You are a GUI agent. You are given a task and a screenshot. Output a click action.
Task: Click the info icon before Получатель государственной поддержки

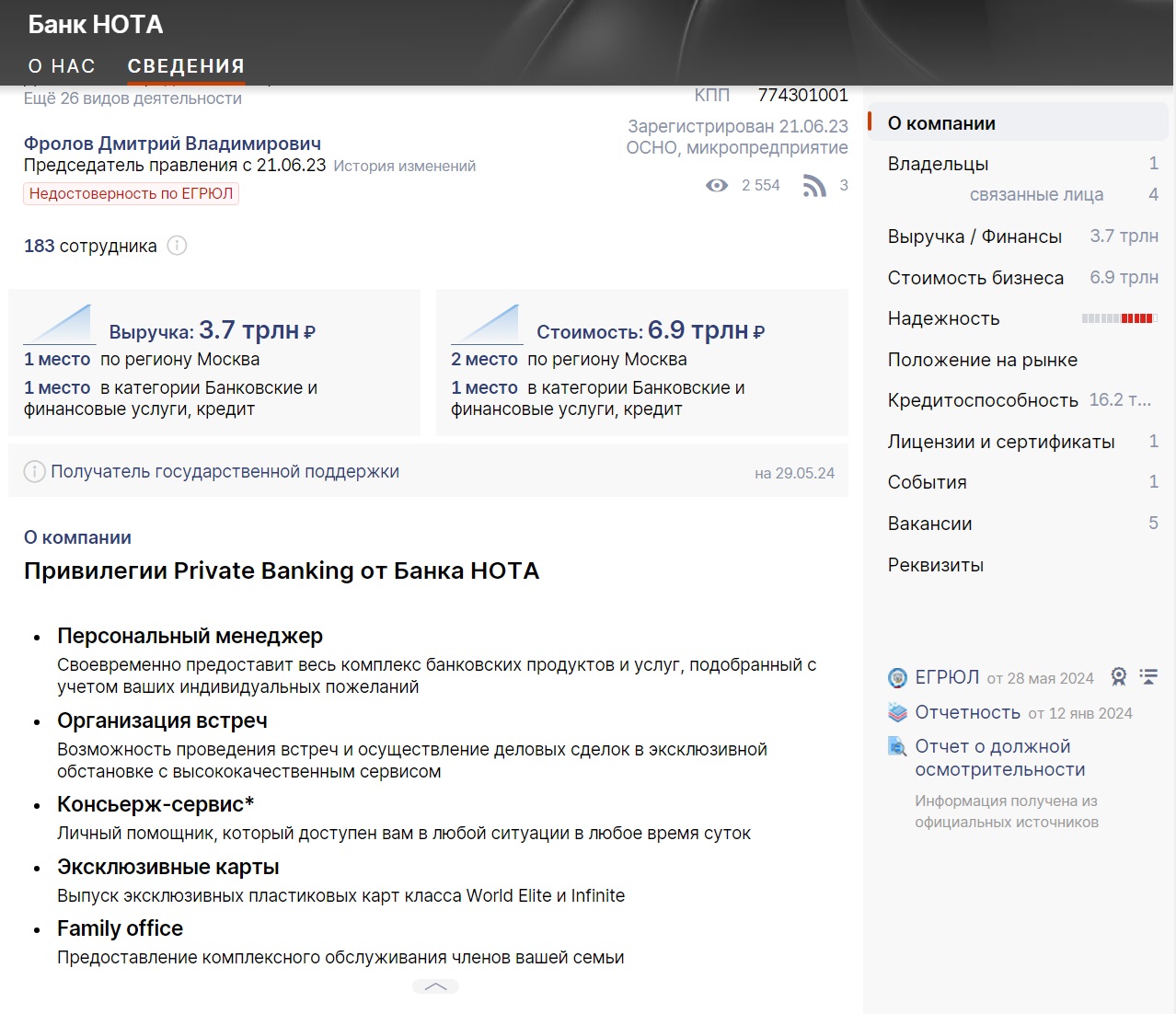tap(34, 471)
